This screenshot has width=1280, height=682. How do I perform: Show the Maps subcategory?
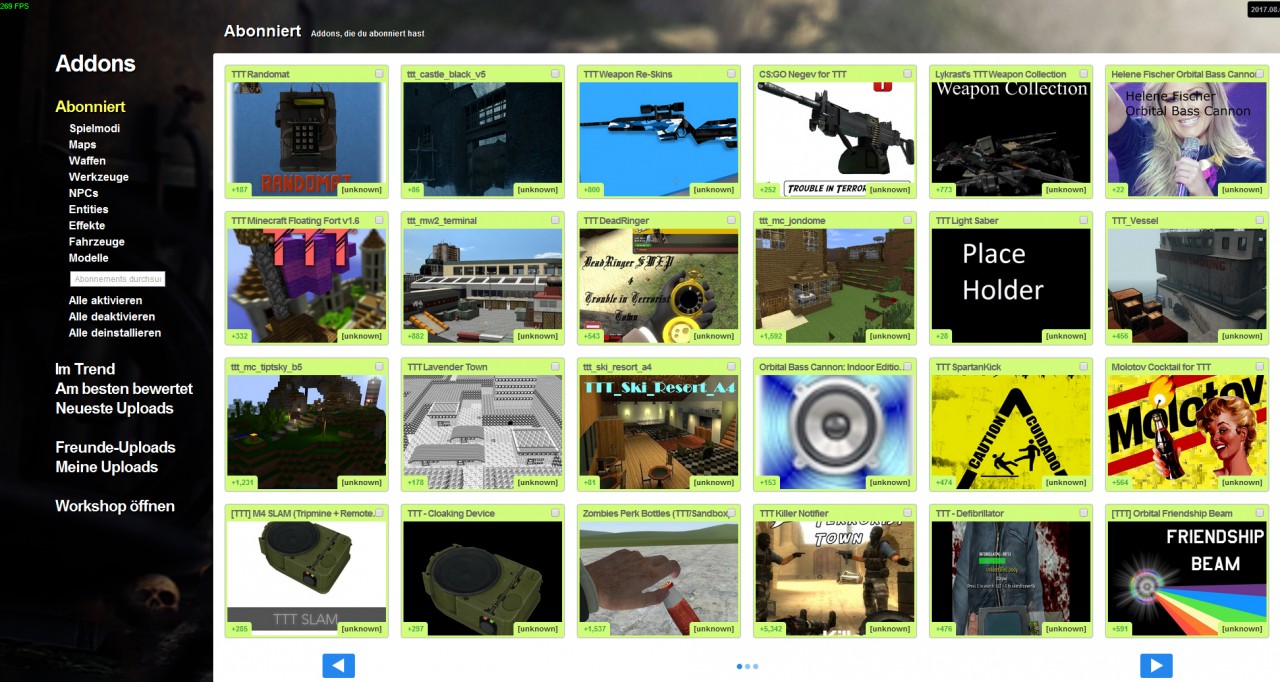(83, 145)
